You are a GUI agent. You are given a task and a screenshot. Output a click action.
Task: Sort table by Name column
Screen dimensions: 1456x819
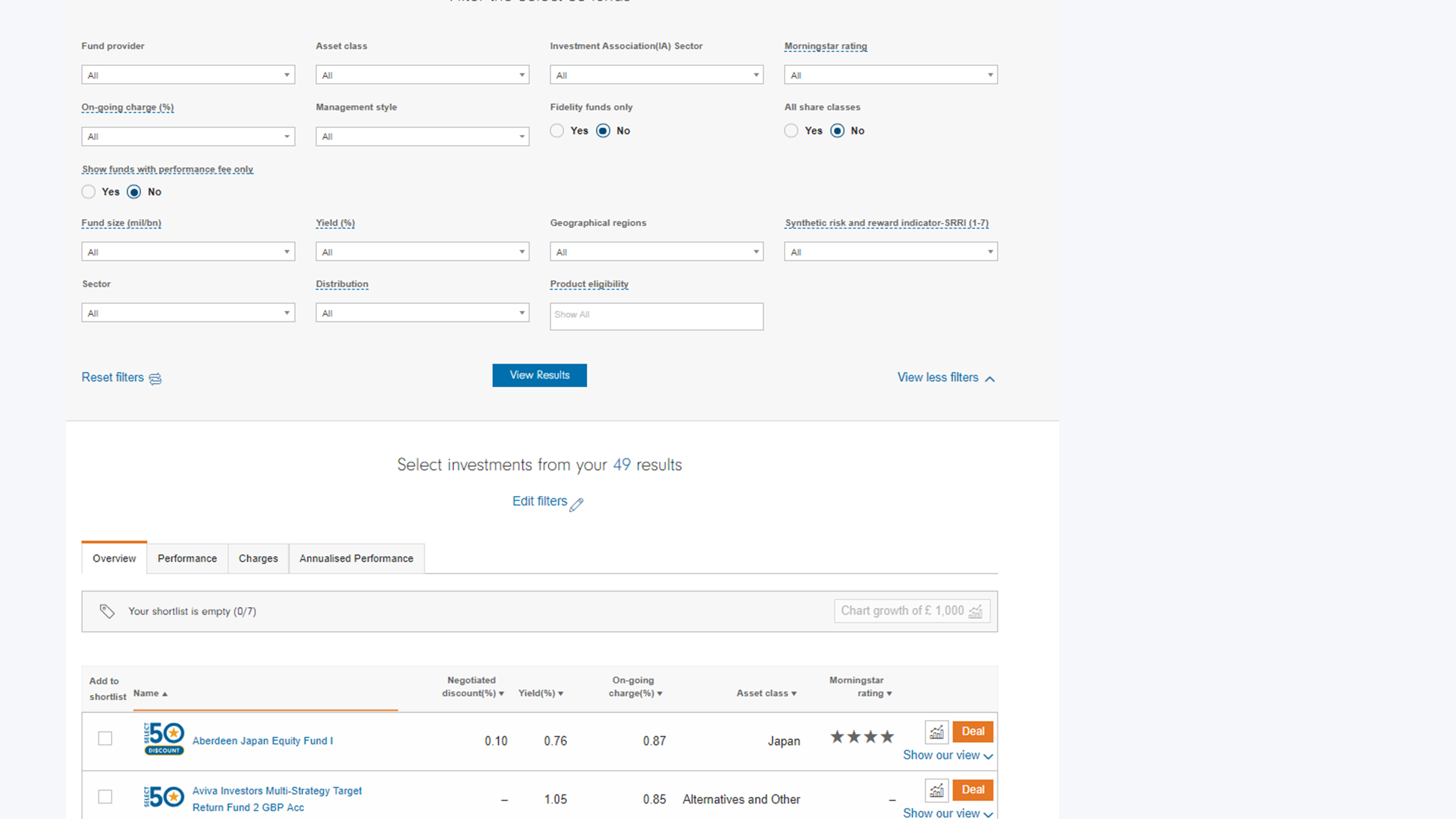(x=150, y=693)
